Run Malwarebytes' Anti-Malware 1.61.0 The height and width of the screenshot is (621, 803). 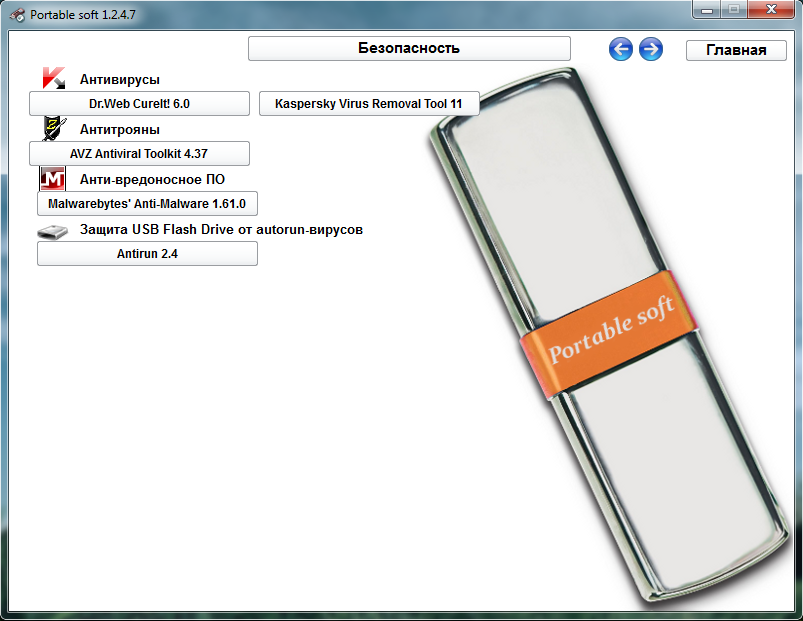[x=147, y=204]
